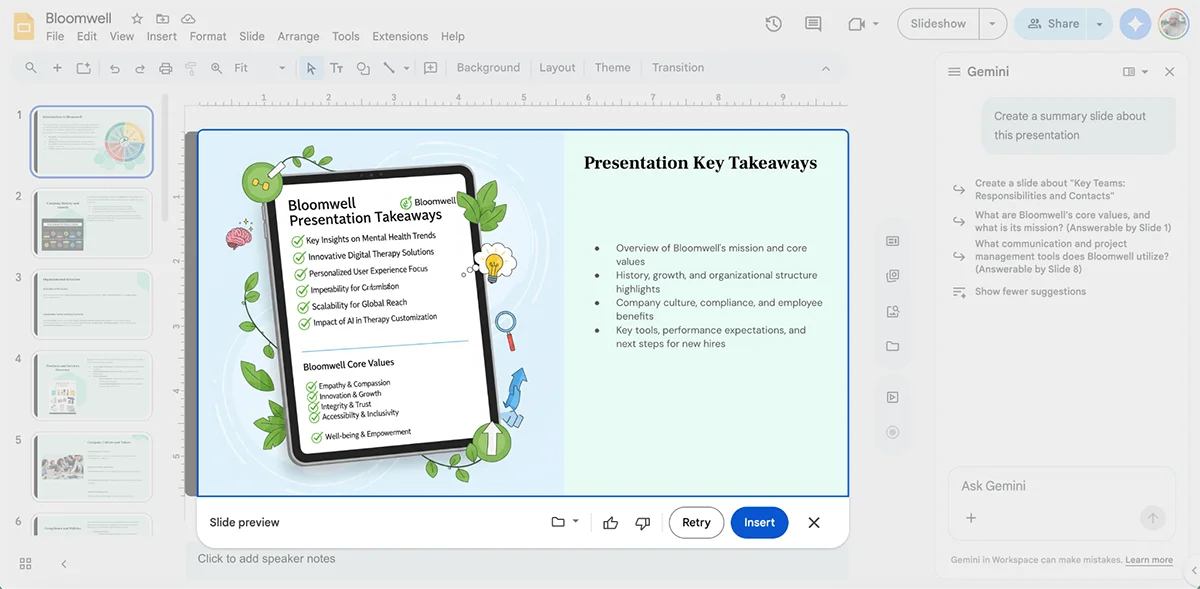The width and height of the screenshot is (1200, 589).
Task: Give thumbs down to the slide preview
Action: (x=643, y=523)
